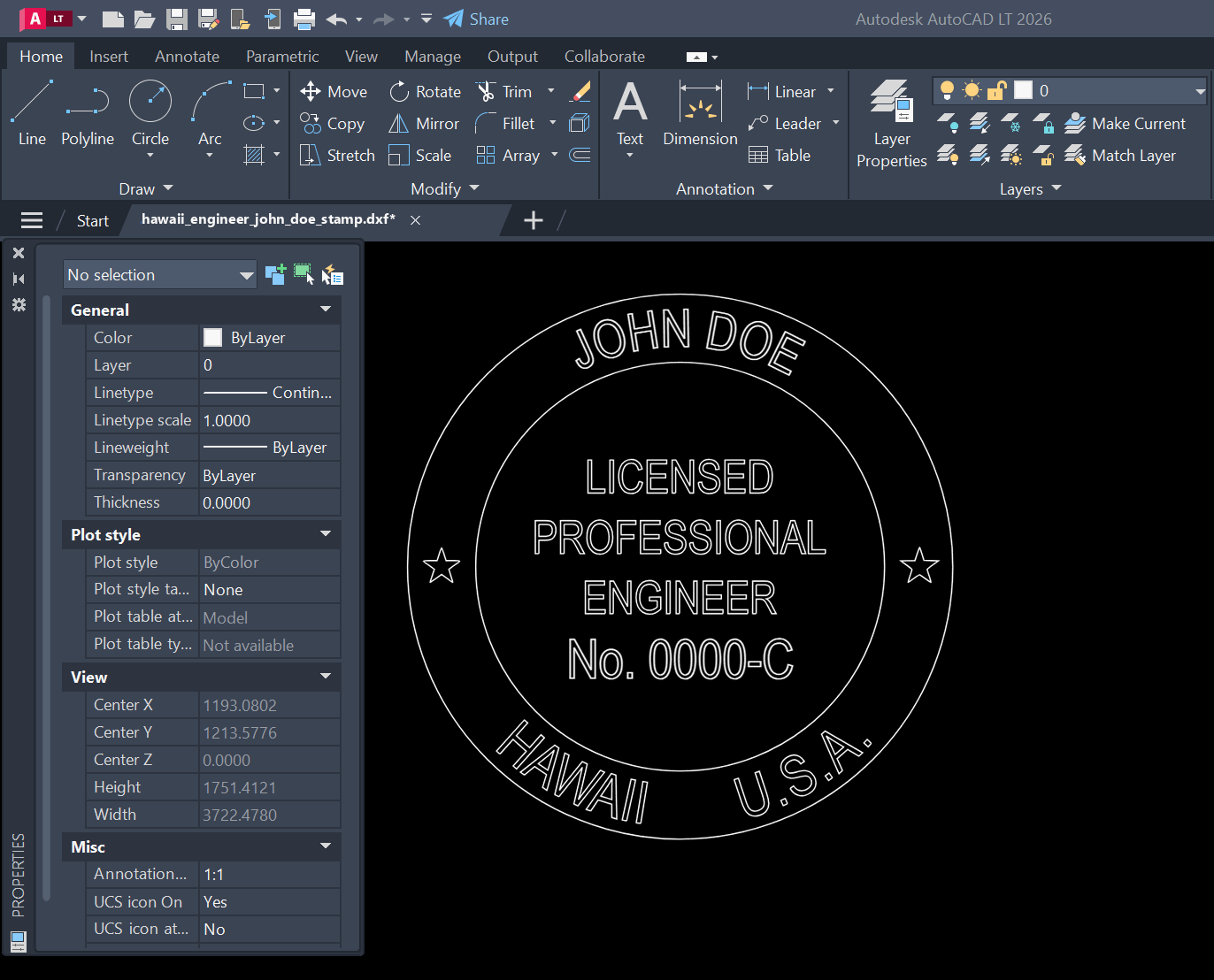
Task: Add a new drawing tab
Action: [x=534, y=220]
